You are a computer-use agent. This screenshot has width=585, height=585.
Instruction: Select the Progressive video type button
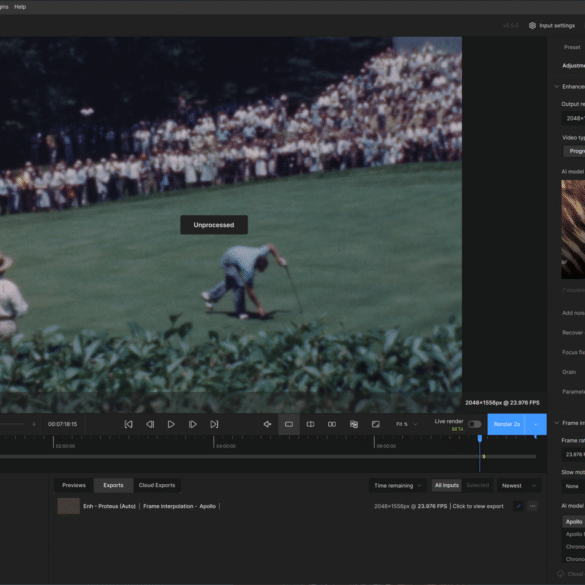point(574,151)
